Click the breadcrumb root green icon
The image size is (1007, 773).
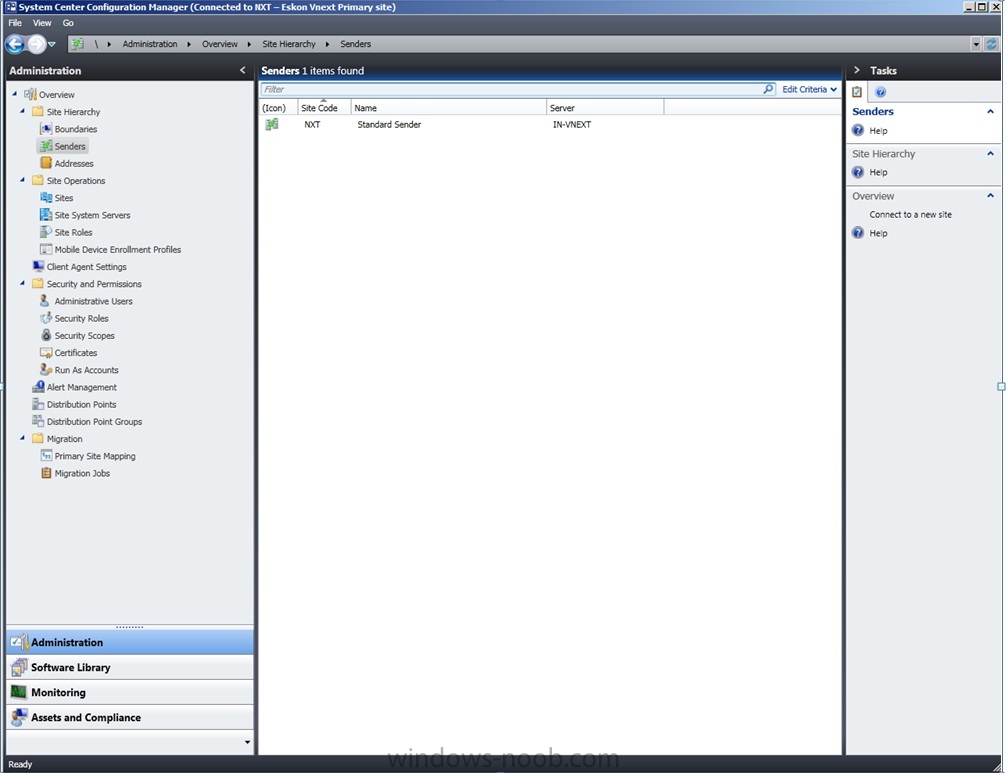77,44
